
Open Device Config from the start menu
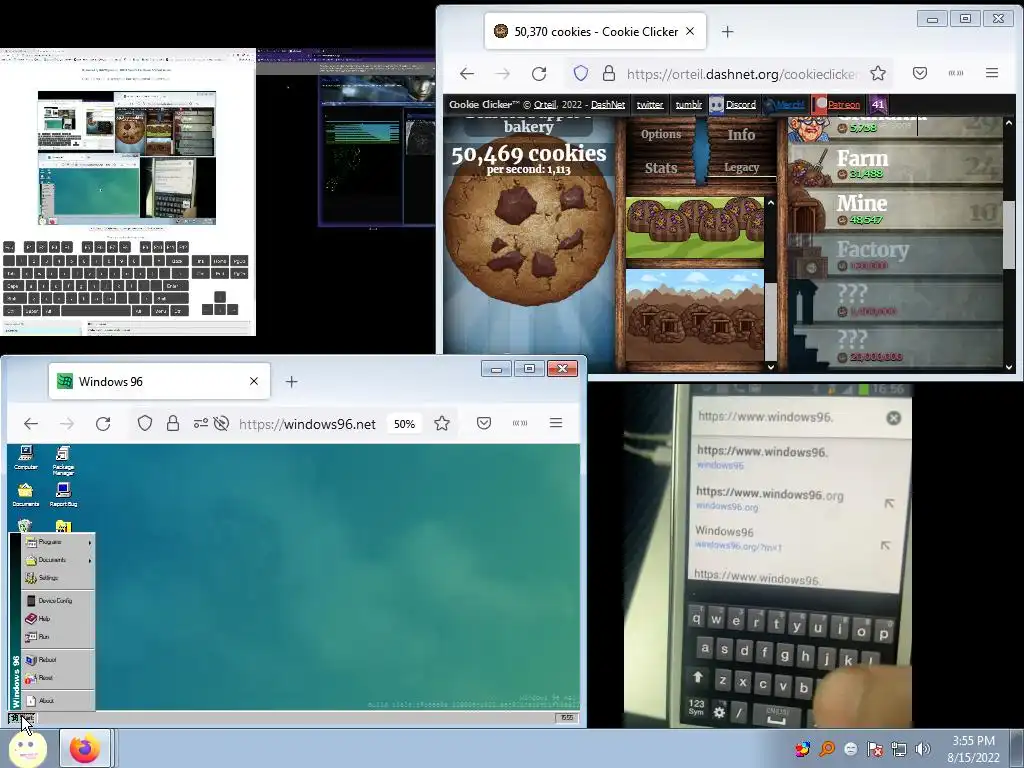click(x=58, y=601)
